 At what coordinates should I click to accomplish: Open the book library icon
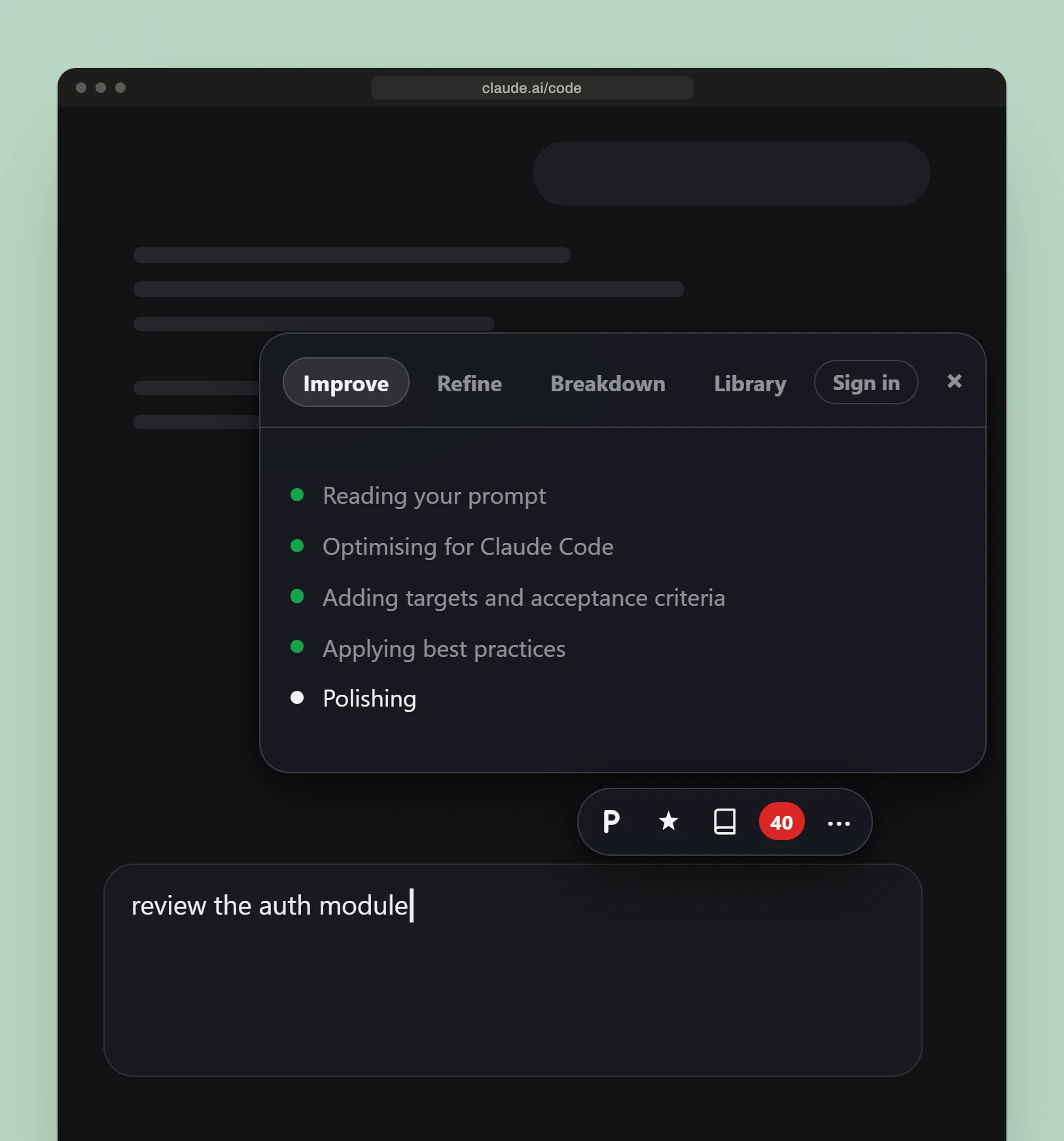724,822
